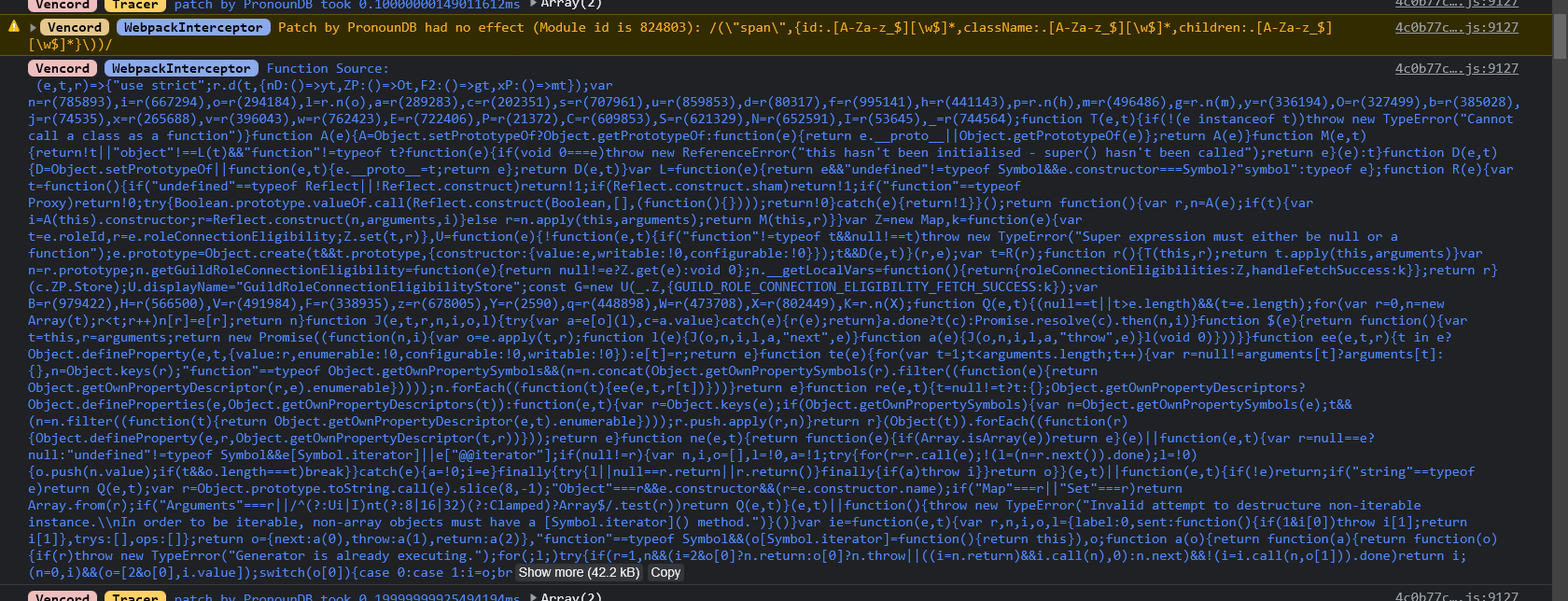Expand the 'Patch by PronounDB had no effect' warning
Image resolution: width=1568 pixels, height=601 pixels.
coord(34,27)
